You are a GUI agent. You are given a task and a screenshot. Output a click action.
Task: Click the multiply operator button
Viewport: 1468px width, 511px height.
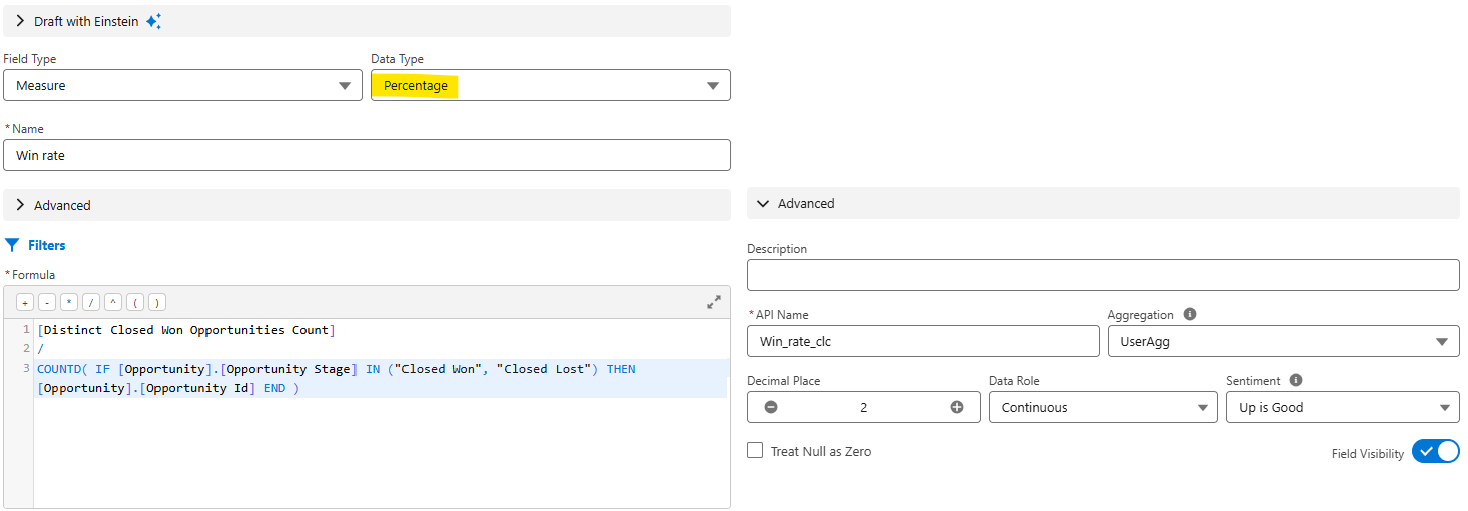(x=69, y=302)
